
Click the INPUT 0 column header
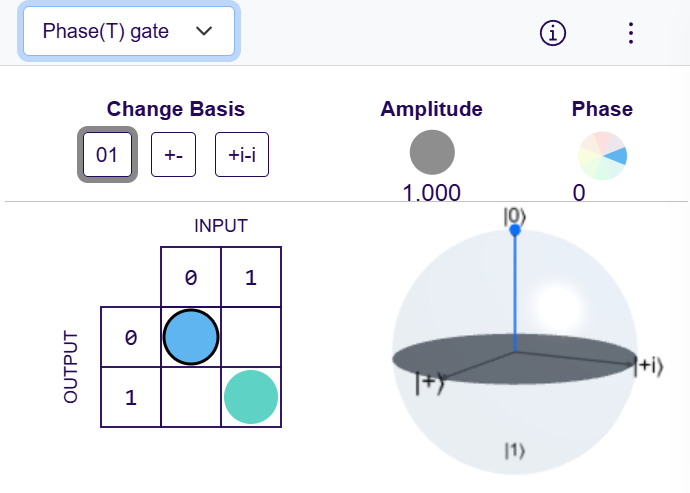tap(190, 278)
